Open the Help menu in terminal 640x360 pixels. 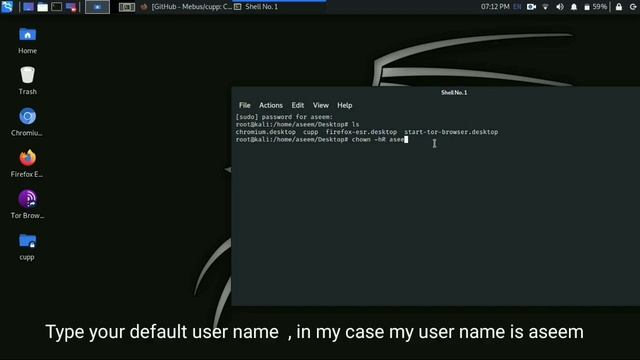pos(344,105)
